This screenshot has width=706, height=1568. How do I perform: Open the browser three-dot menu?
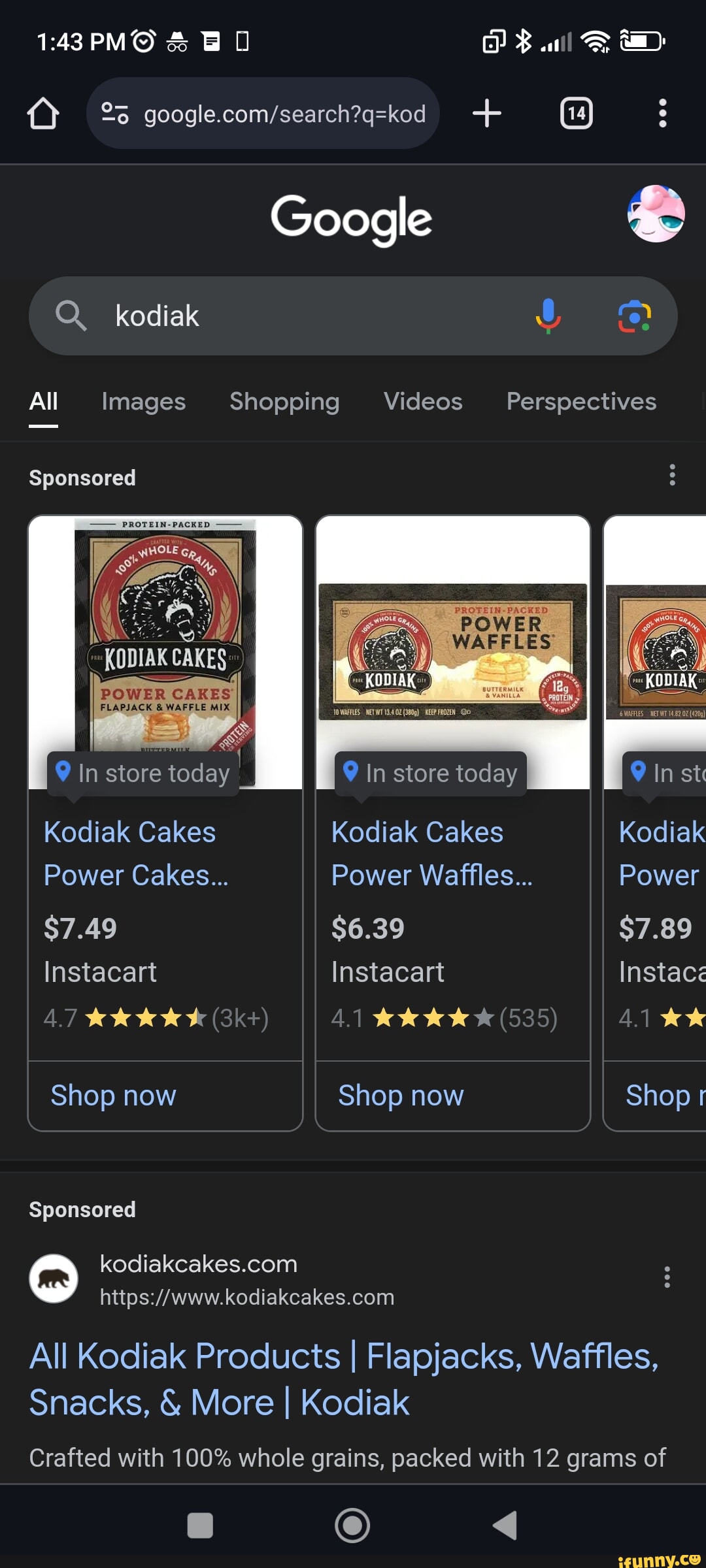[662, 114]
